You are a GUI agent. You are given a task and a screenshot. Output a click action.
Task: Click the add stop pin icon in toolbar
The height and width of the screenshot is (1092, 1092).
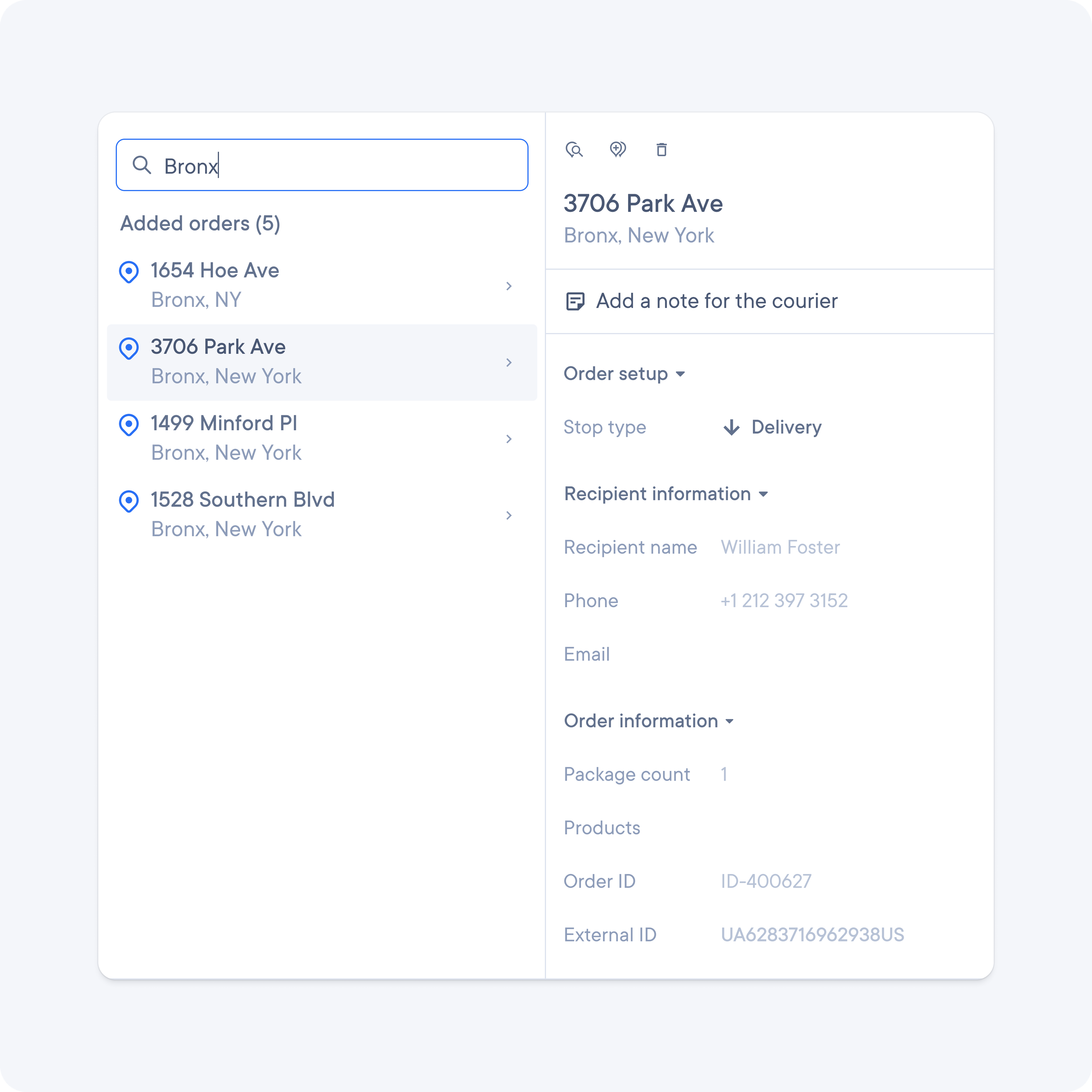[618, 150]
